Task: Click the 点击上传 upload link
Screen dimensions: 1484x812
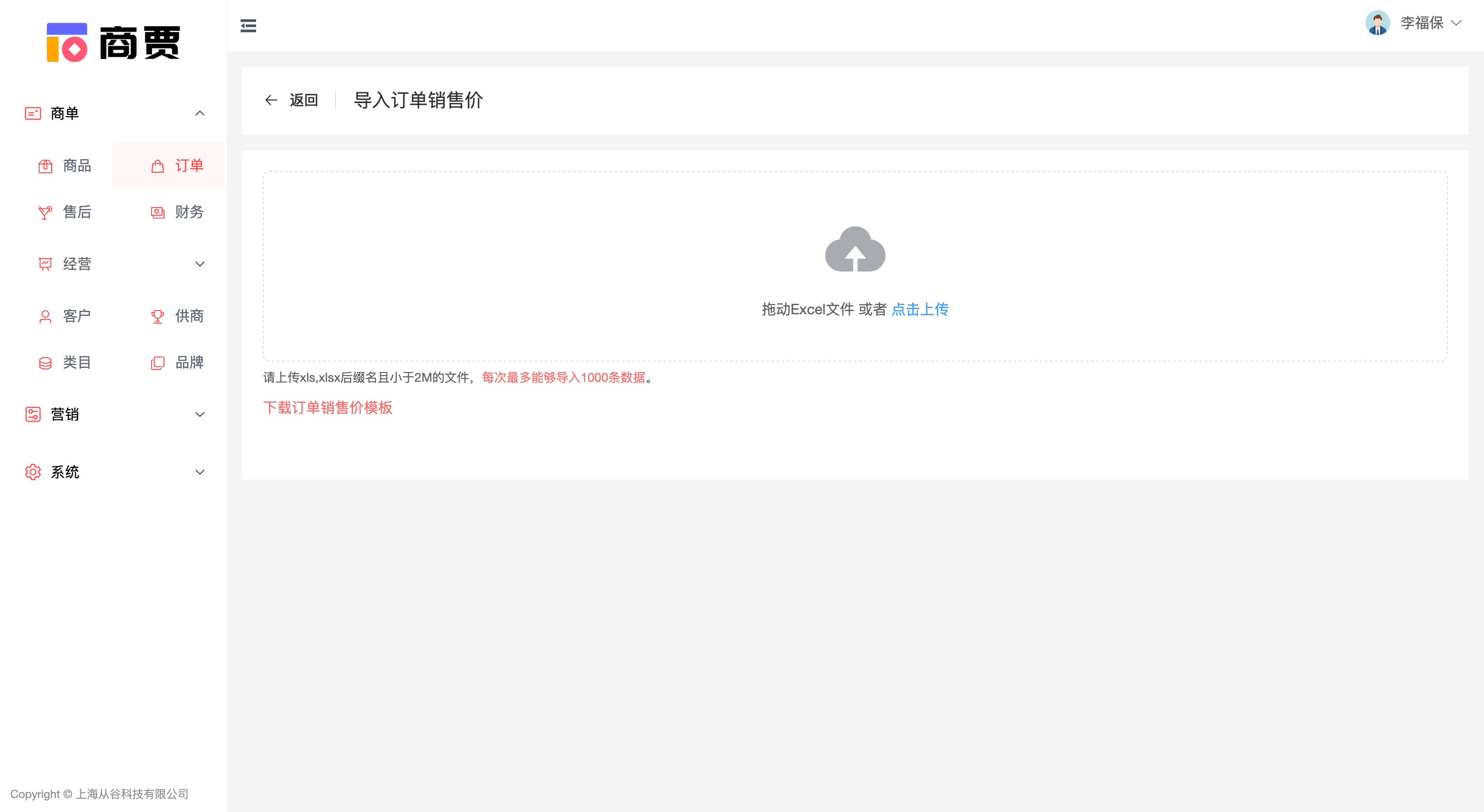Action: coord(920,309)
